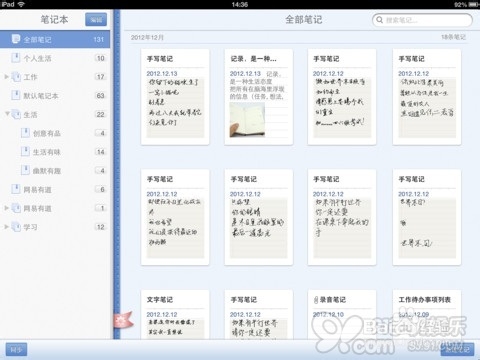
Task: Click the 全部笔记 page title
Action: (304, 20)
